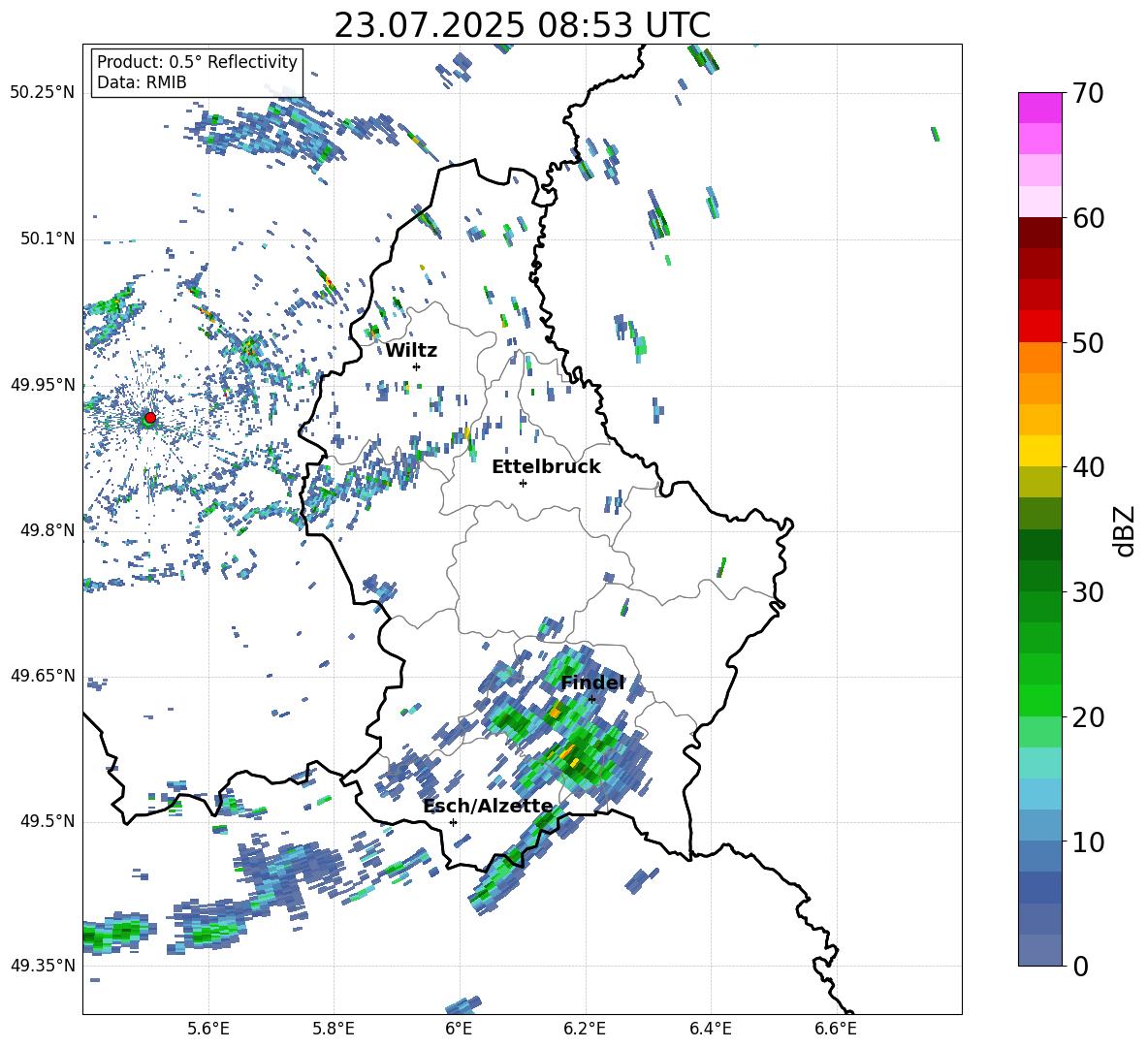Click the bright green swatch at 20 dBZ
This screenshot has height=1048, width=1148.
[1040, 700]
